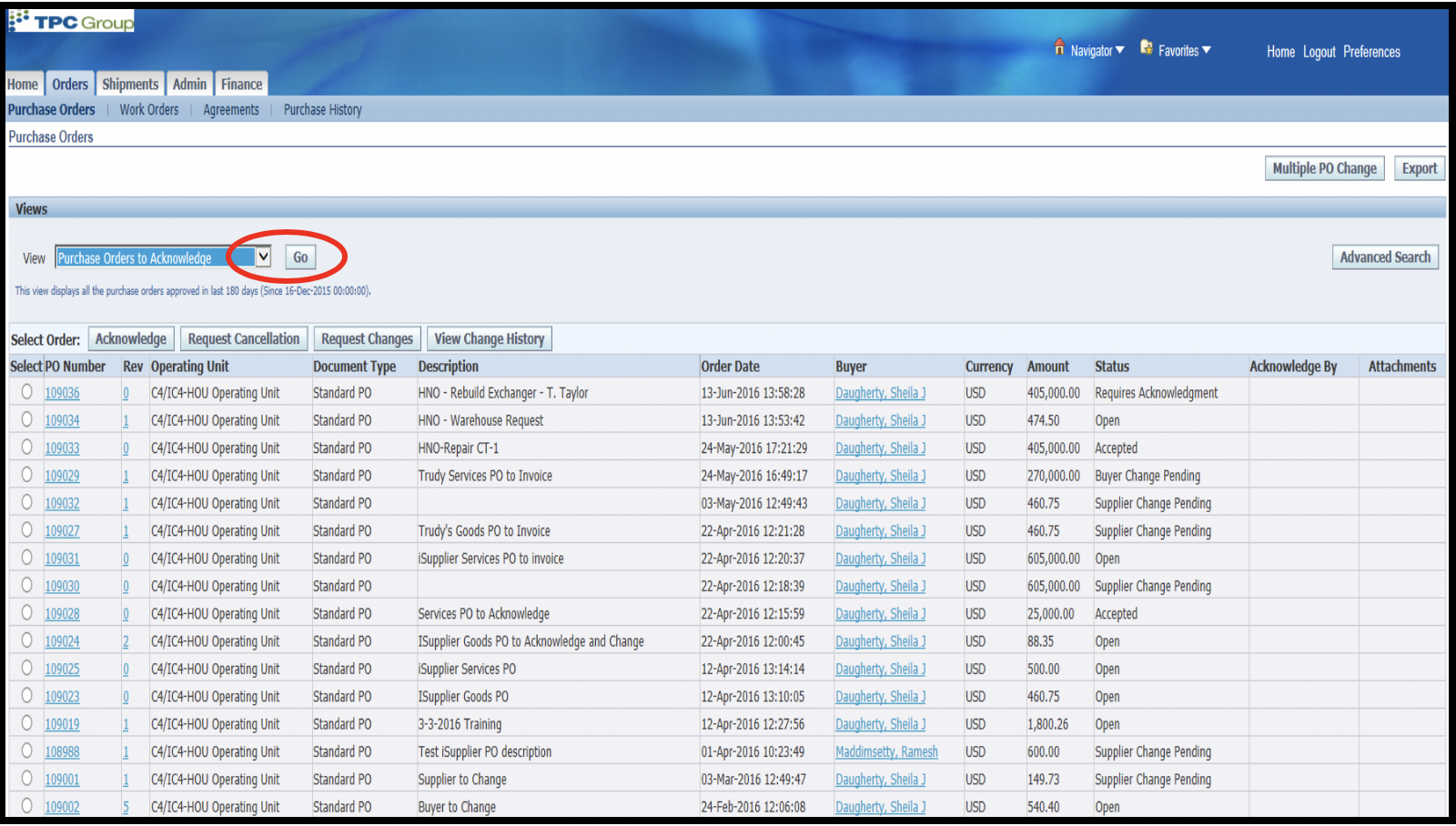
Task: Click the Amount column header
Action: 1048,366
